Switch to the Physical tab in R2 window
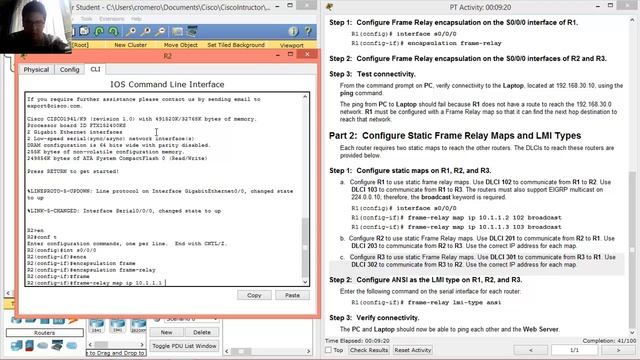The image size is (640, 360). pos(36,69)
